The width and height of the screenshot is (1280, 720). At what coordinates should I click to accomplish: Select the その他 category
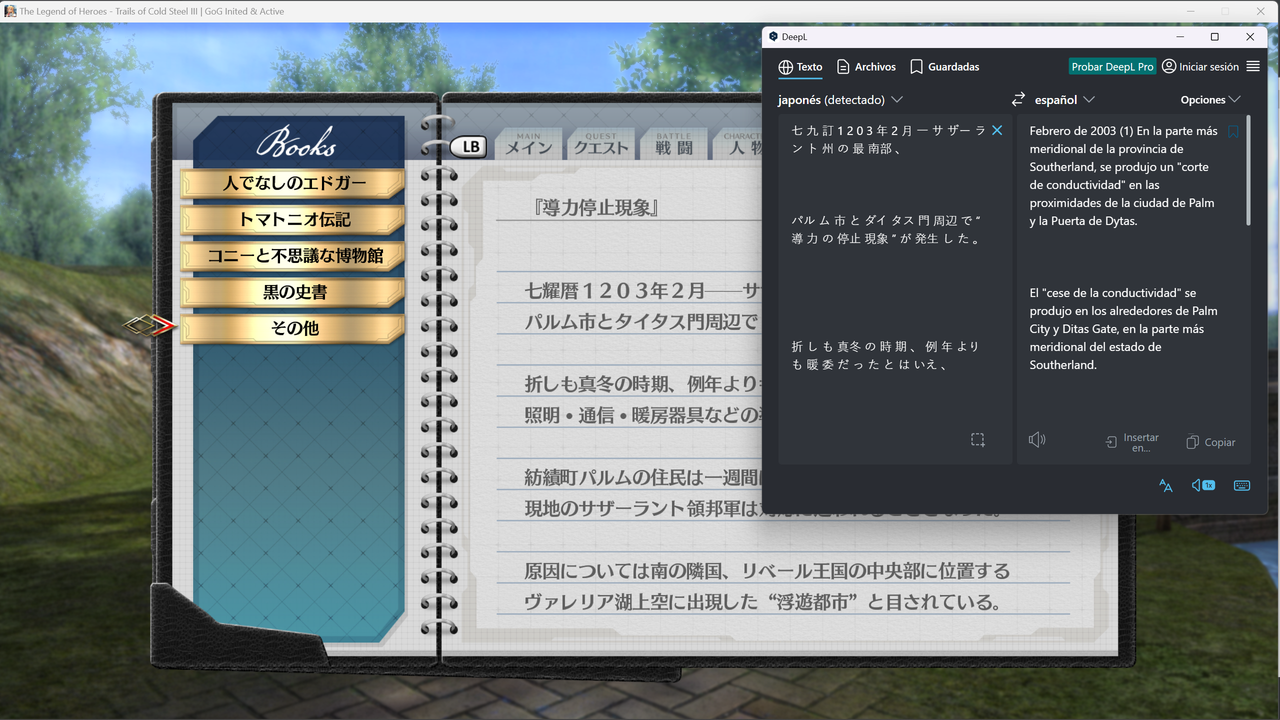pyautogui.click(x=293, y=328)
